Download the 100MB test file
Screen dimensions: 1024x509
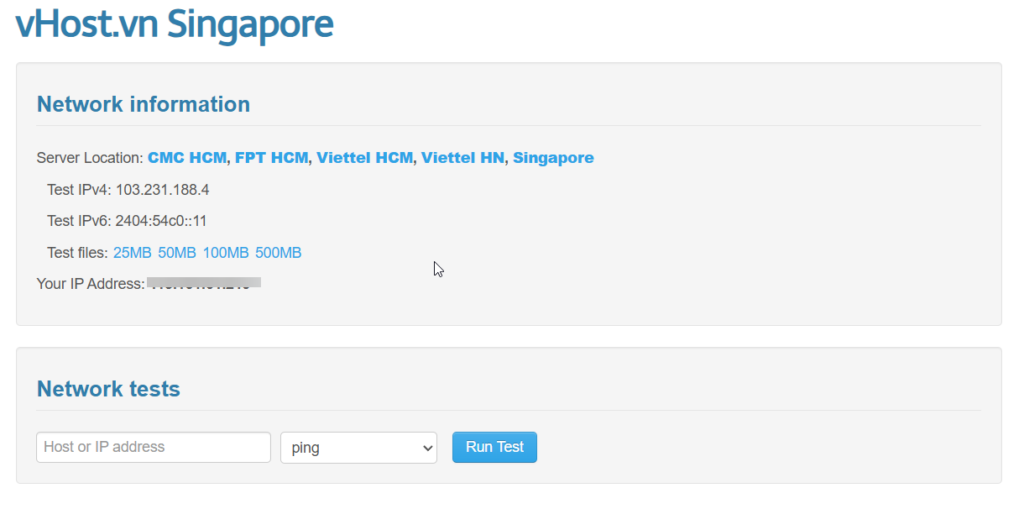click(225, 253)
